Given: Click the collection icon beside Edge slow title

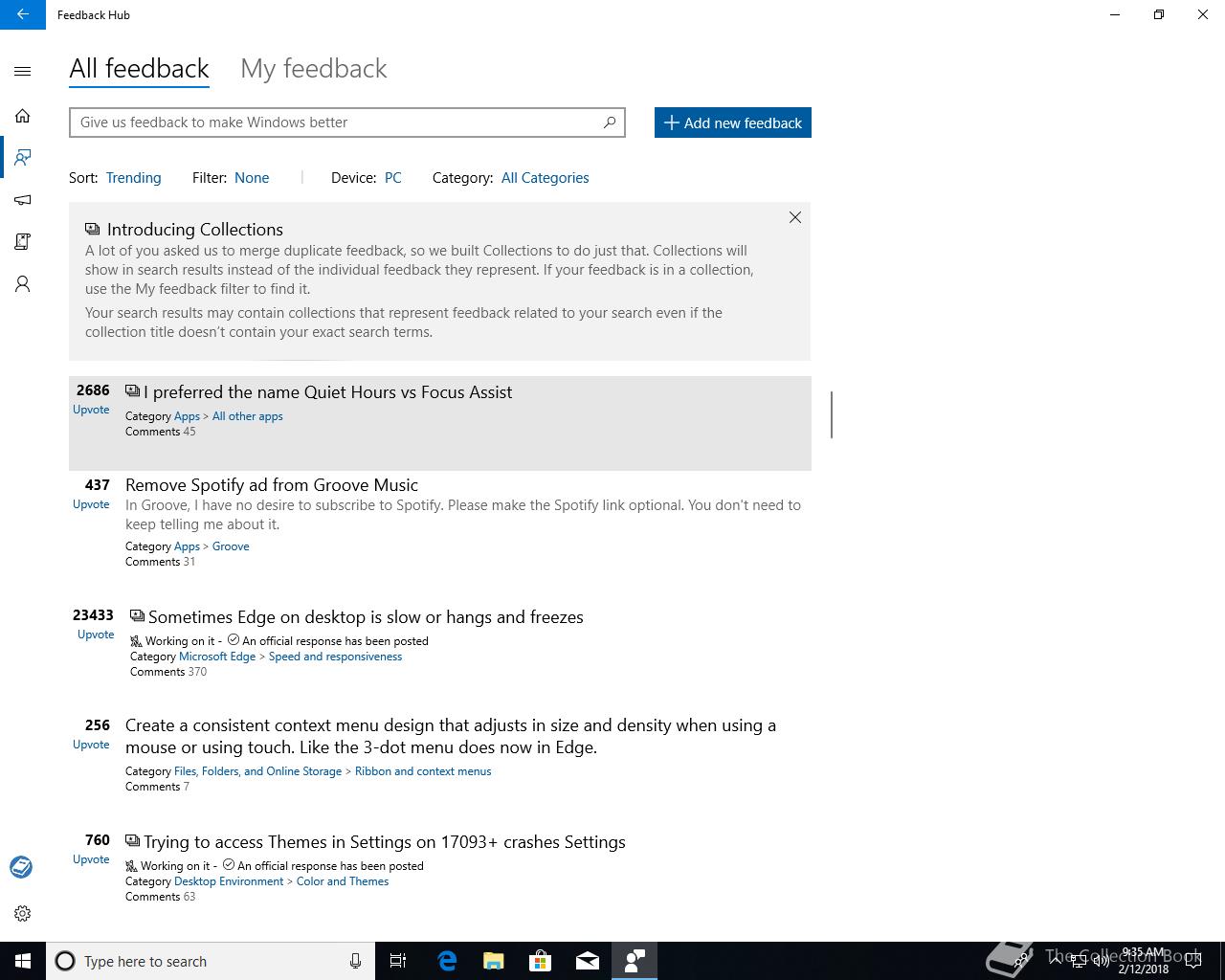Looking at the screenshot, I should tap(138, 616).
